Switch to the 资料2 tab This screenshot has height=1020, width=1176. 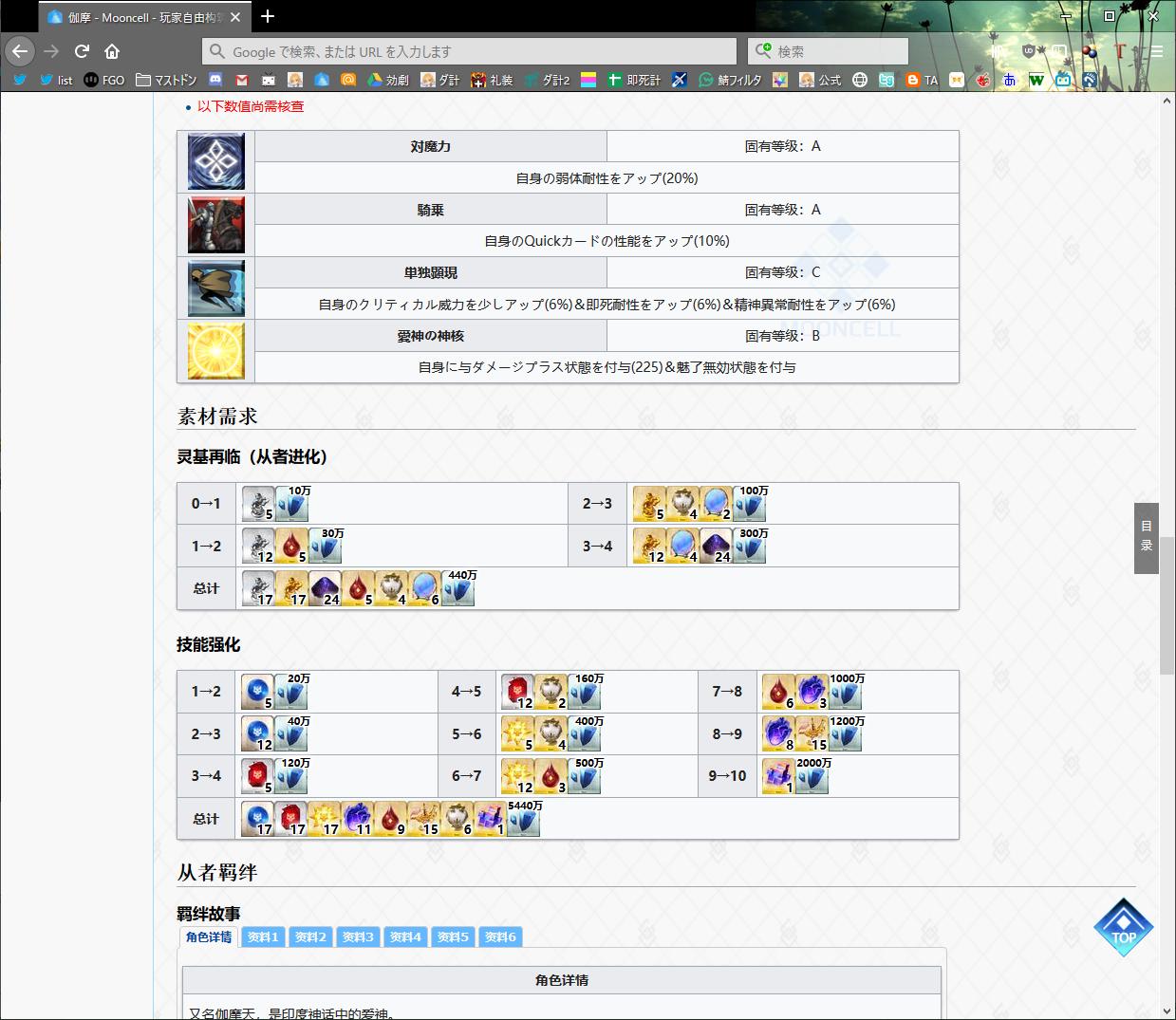pyautogui.click(x=310, y=937)
